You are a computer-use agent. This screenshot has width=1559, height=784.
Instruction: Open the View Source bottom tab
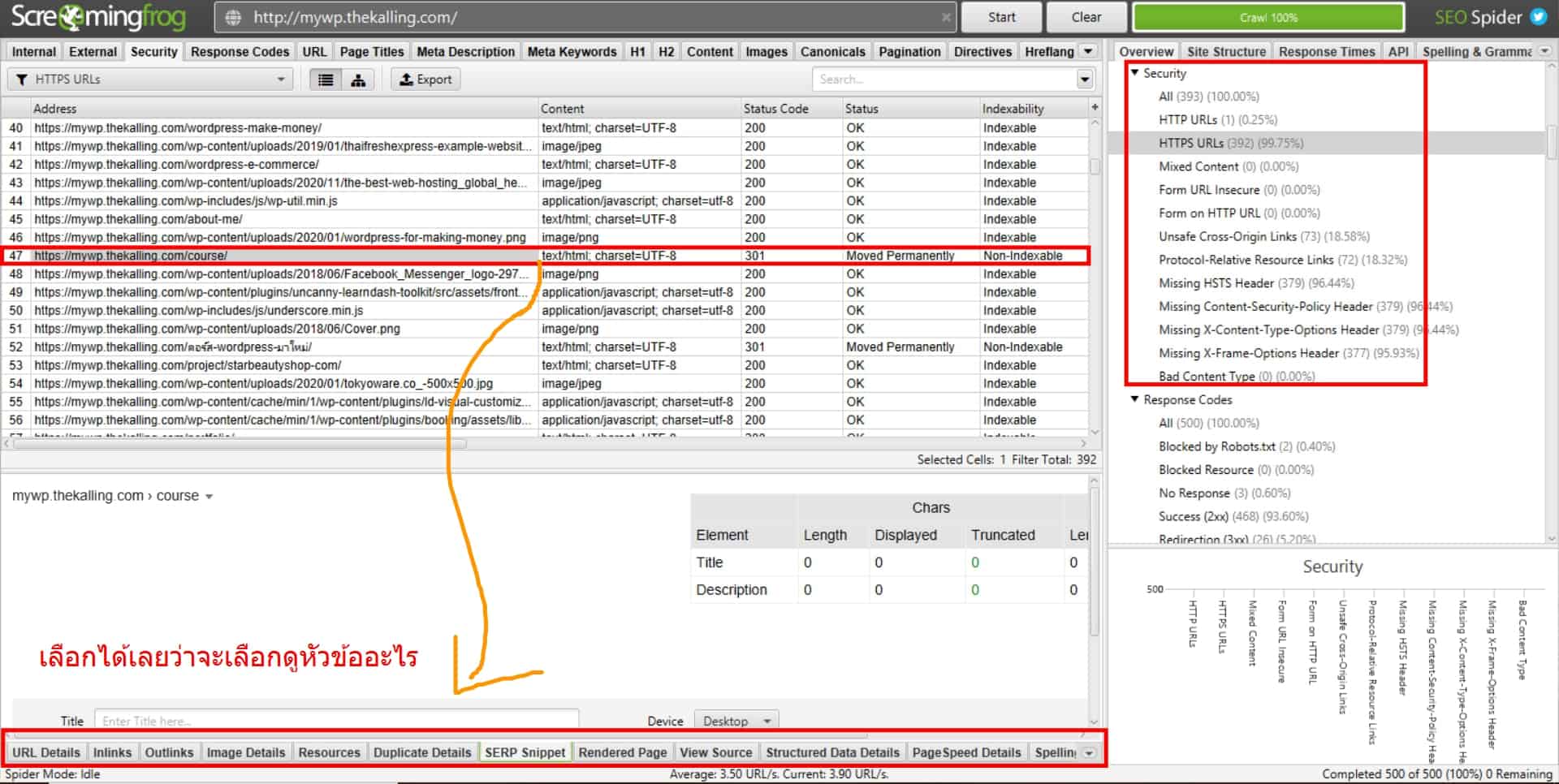pyautogui.click(x=716, y=752)
